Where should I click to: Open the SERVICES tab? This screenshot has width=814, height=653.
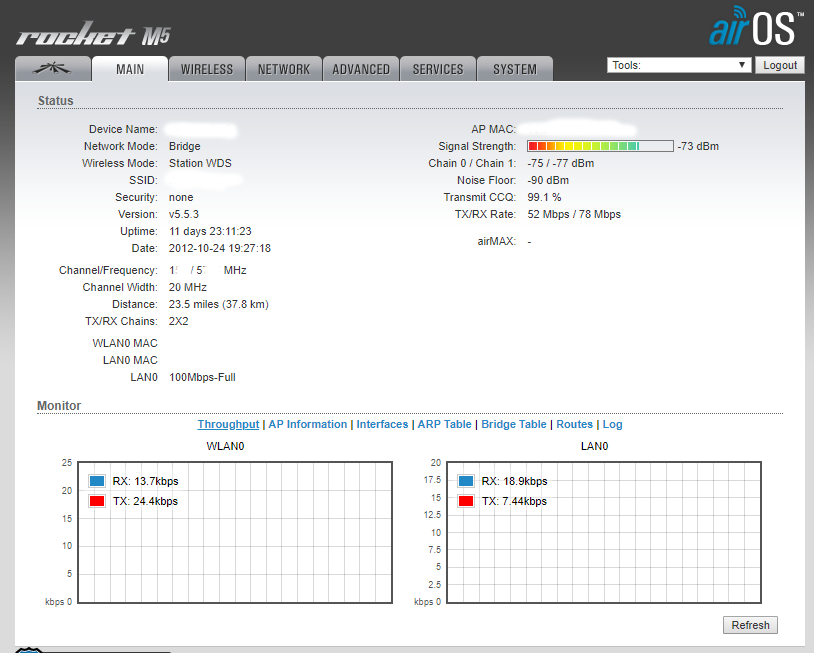pos(438,69)
